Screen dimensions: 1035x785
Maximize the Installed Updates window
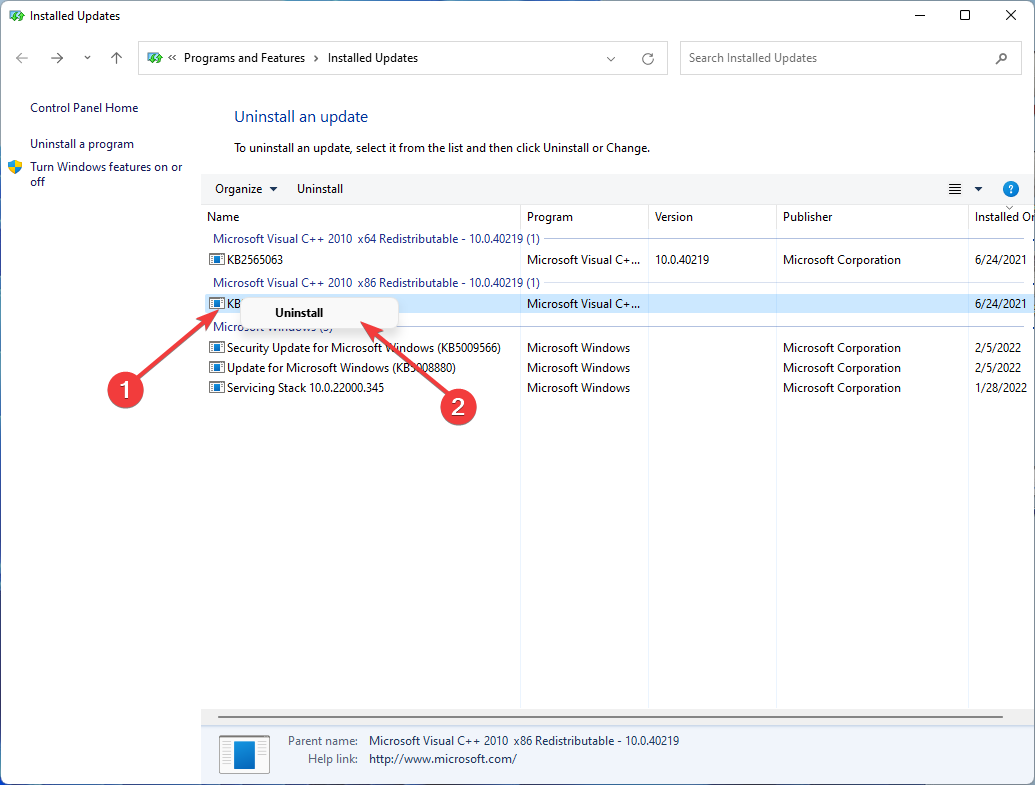965,15
